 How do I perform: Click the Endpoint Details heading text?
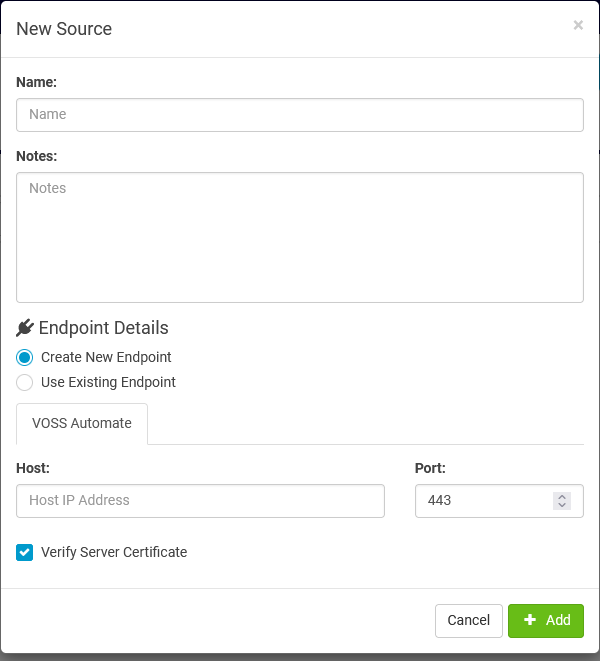103,328
